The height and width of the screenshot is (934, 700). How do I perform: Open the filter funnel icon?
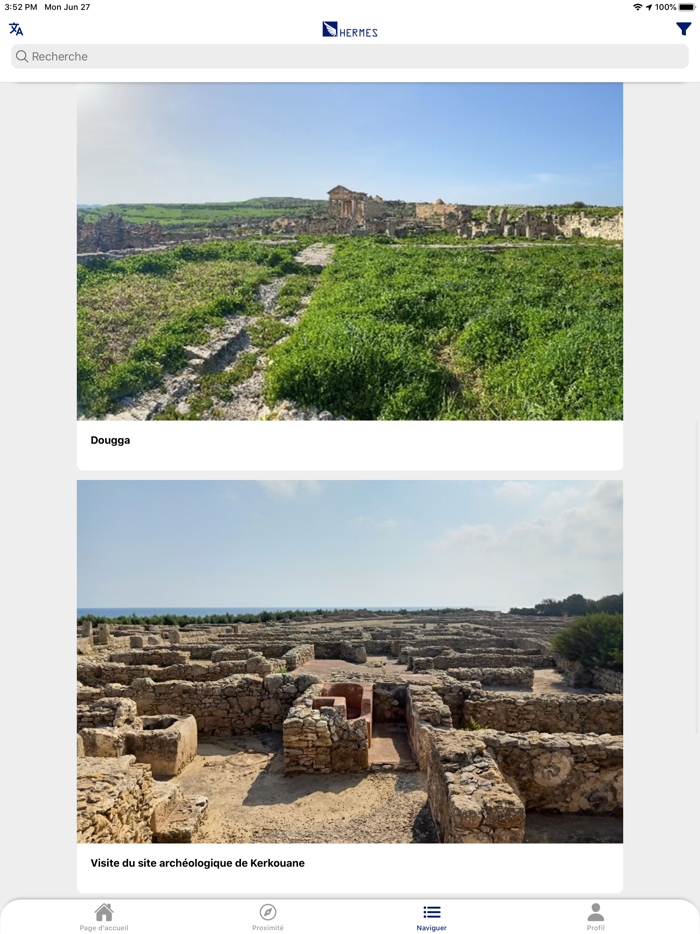point(683,29)
